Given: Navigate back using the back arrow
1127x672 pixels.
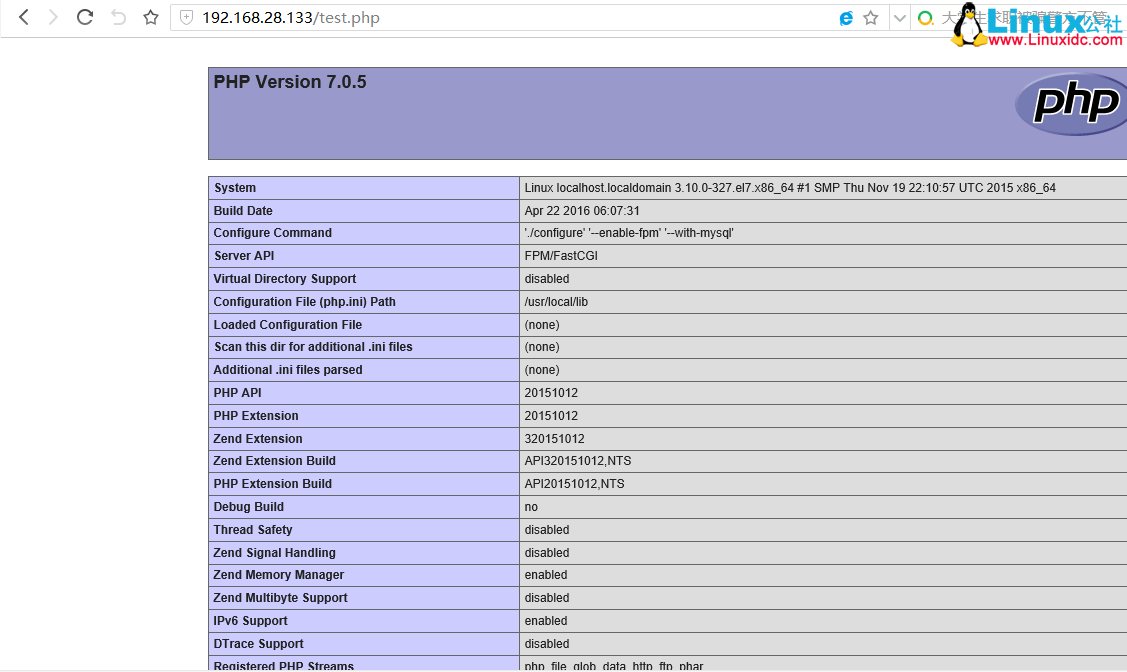Looking at the screenshot, I should [22, 17].
